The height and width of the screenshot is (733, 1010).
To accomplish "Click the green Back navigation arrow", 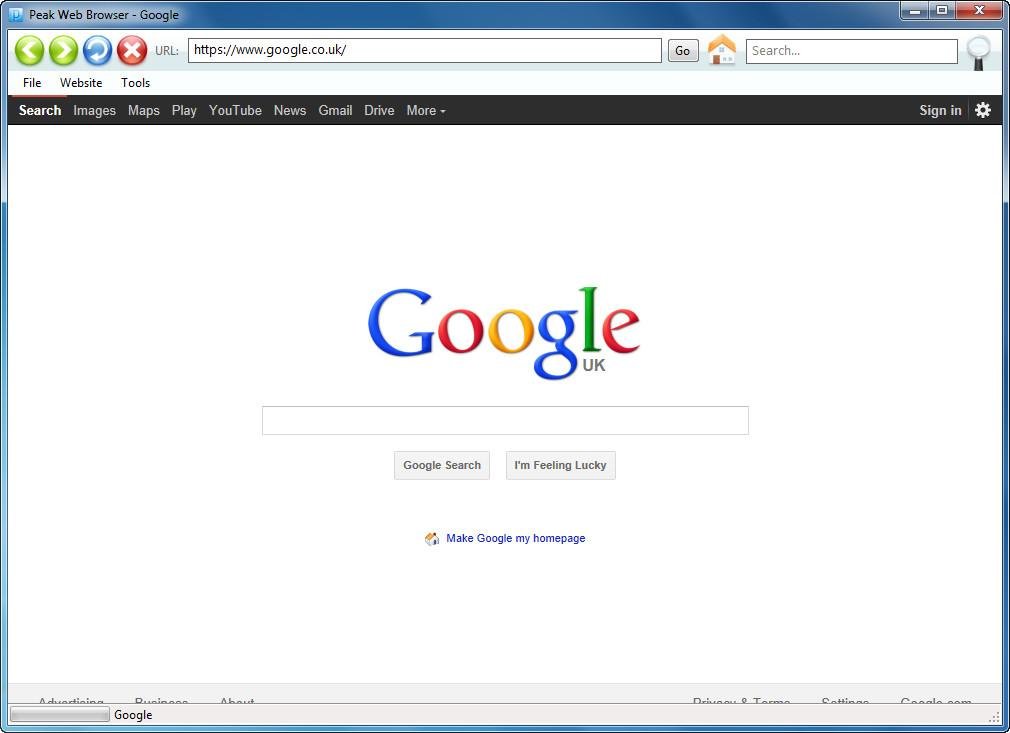I will point(29,50).
